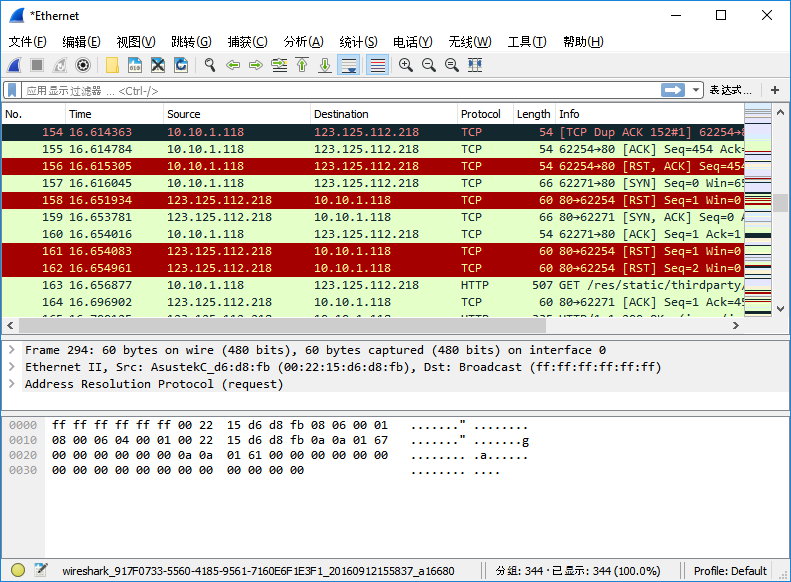
Task: Go to specified packet icon
Action: [279, 65]
